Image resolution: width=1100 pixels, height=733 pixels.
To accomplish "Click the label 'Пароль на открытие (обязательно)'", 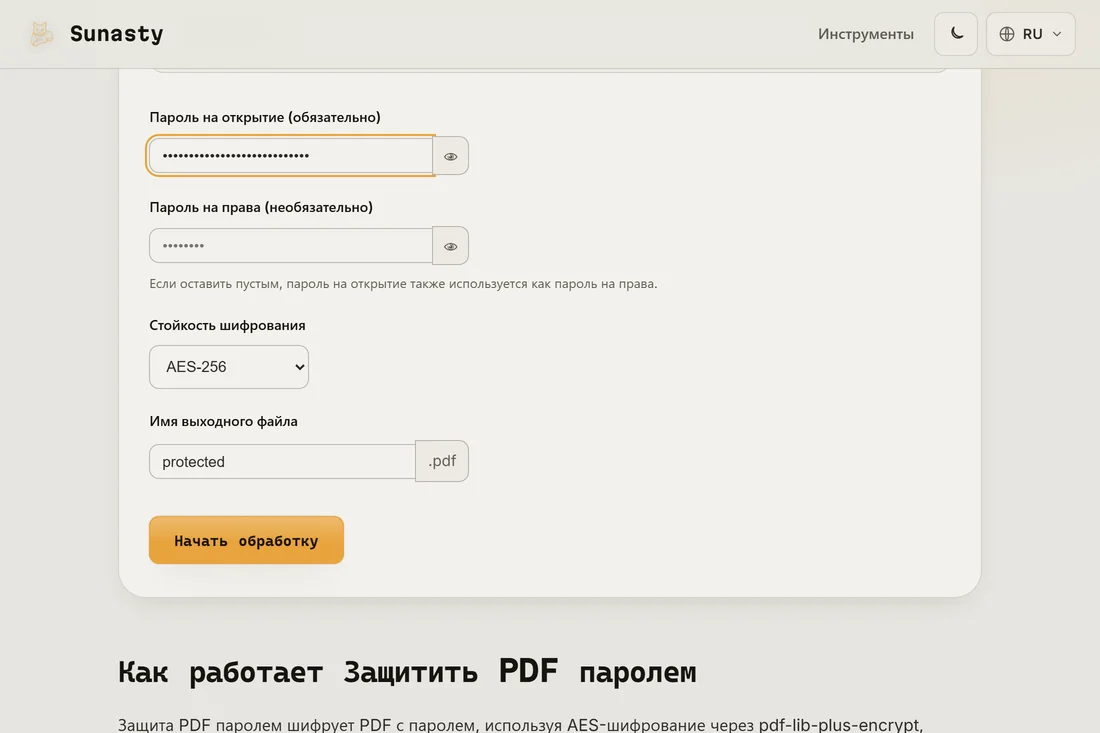I will click(265, 117).
